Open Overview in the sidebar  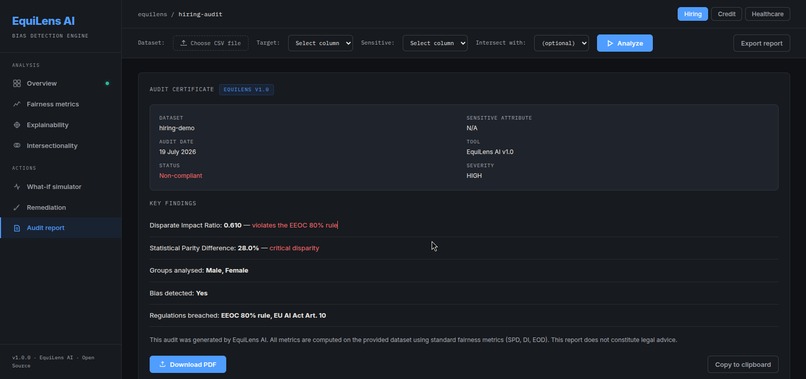pyautogui.click(x=61, y=83)
